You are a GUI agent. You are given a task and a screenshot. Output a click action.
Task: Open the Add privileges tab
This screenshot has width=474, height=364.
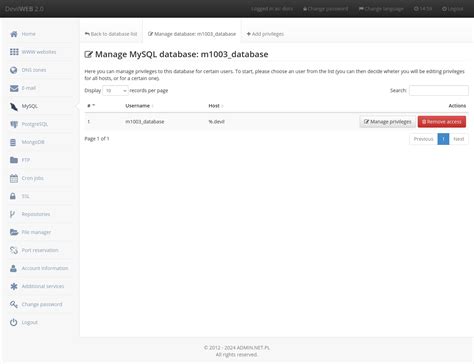click(x=265, y=34)
